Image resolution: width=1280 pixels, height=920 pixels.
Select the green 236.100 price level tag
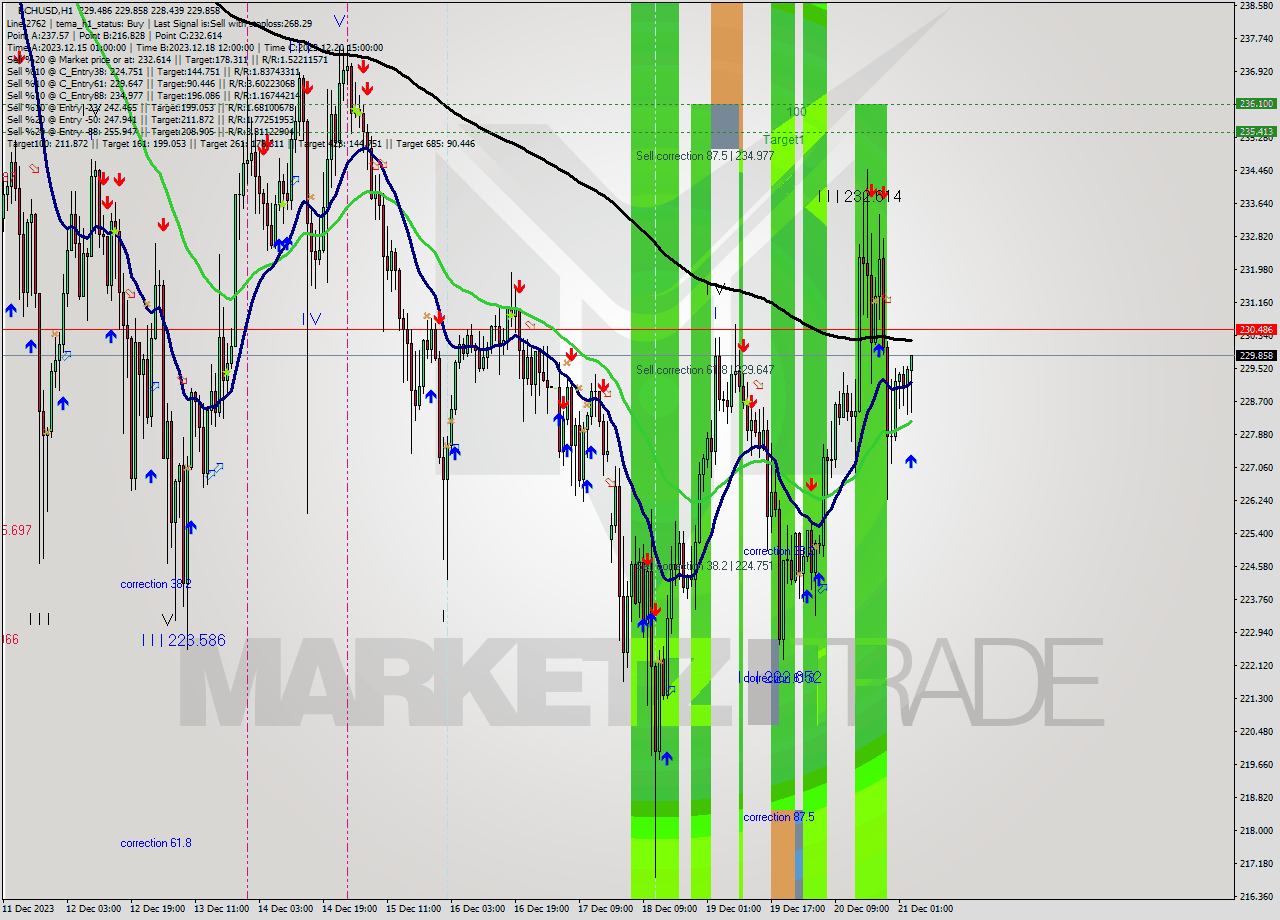(1256, 103)
